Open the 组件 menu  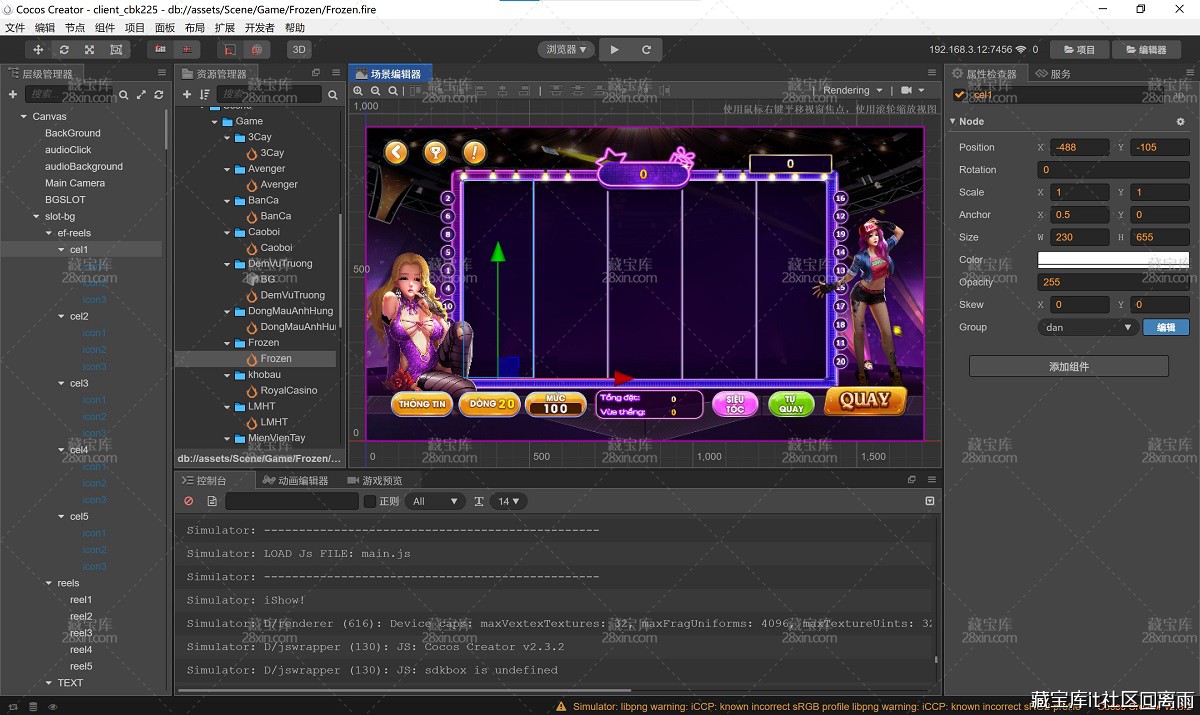point(105,28)
